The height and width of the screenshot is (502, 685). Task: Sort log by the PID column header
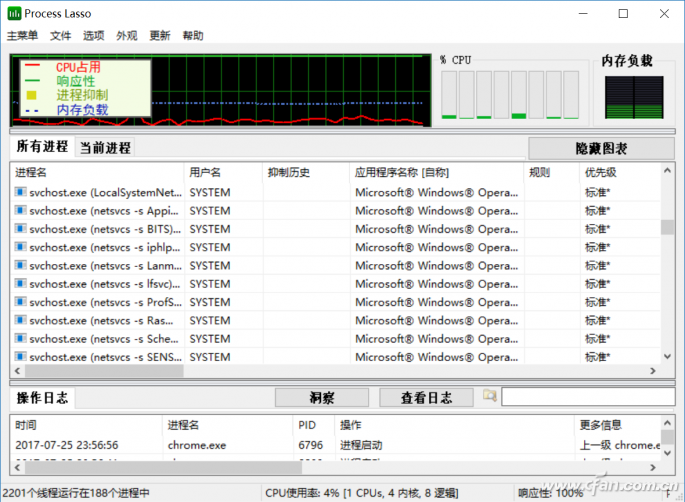pyautogui.click(x=314, y=425)
